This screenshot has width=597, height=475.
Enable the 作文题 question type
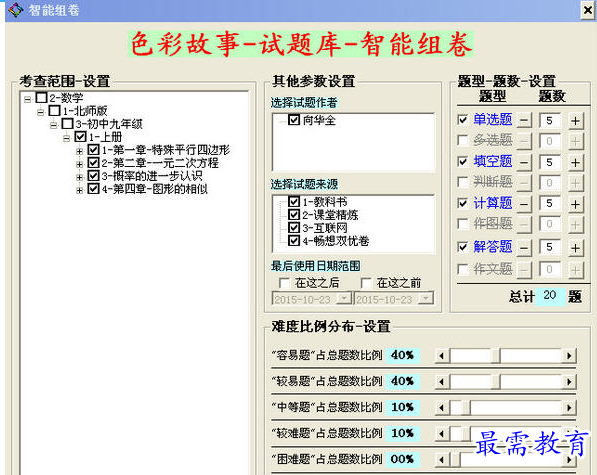coord(463,269)
